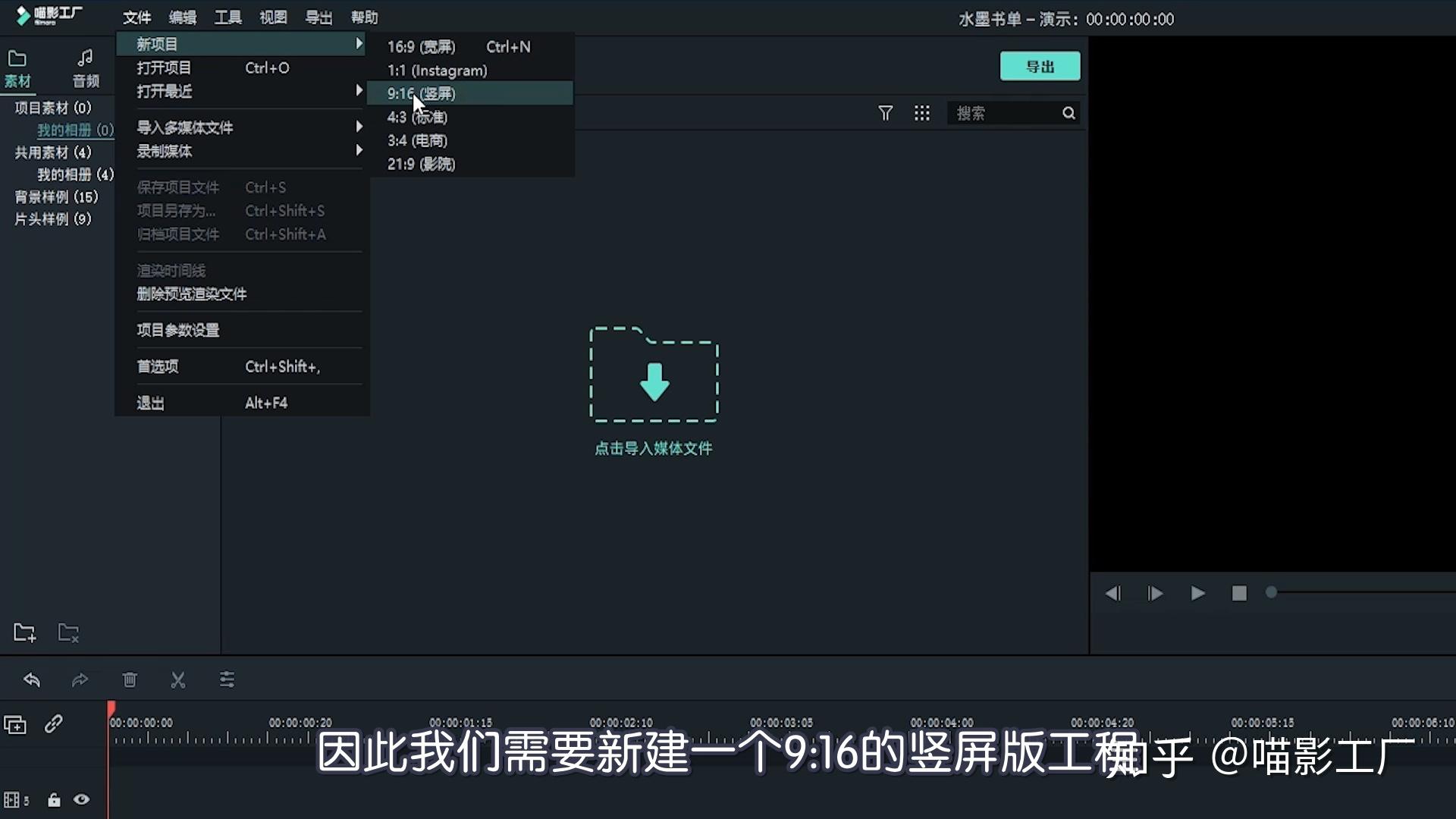1456x819 pixels.
Task: Delete folder icon at bottom left
Action: (x=69, y=632)
